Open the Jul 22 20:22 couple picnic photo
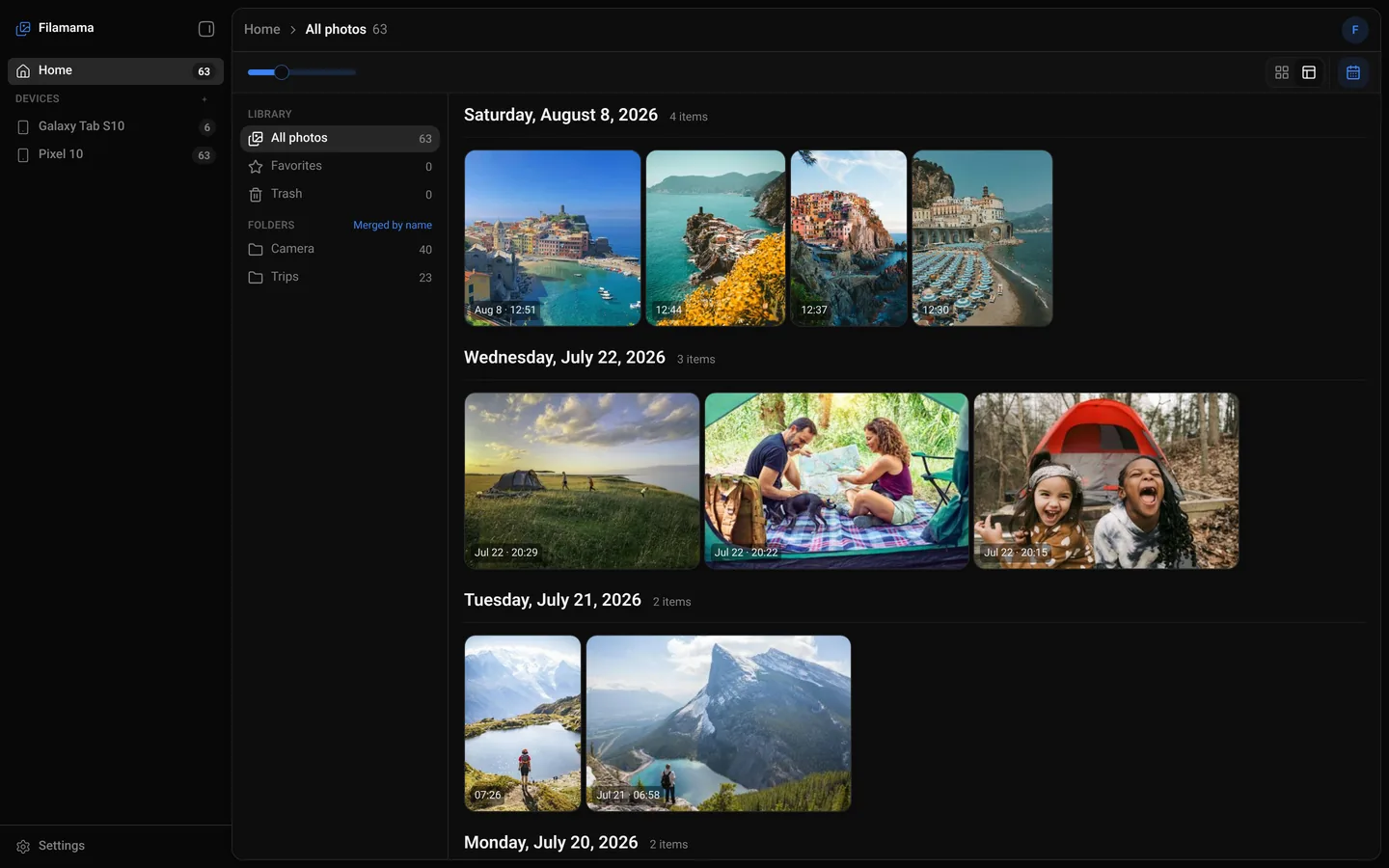Image resolution: width=1389 pixels, height=868 pixels. click(x=836, y=480)
